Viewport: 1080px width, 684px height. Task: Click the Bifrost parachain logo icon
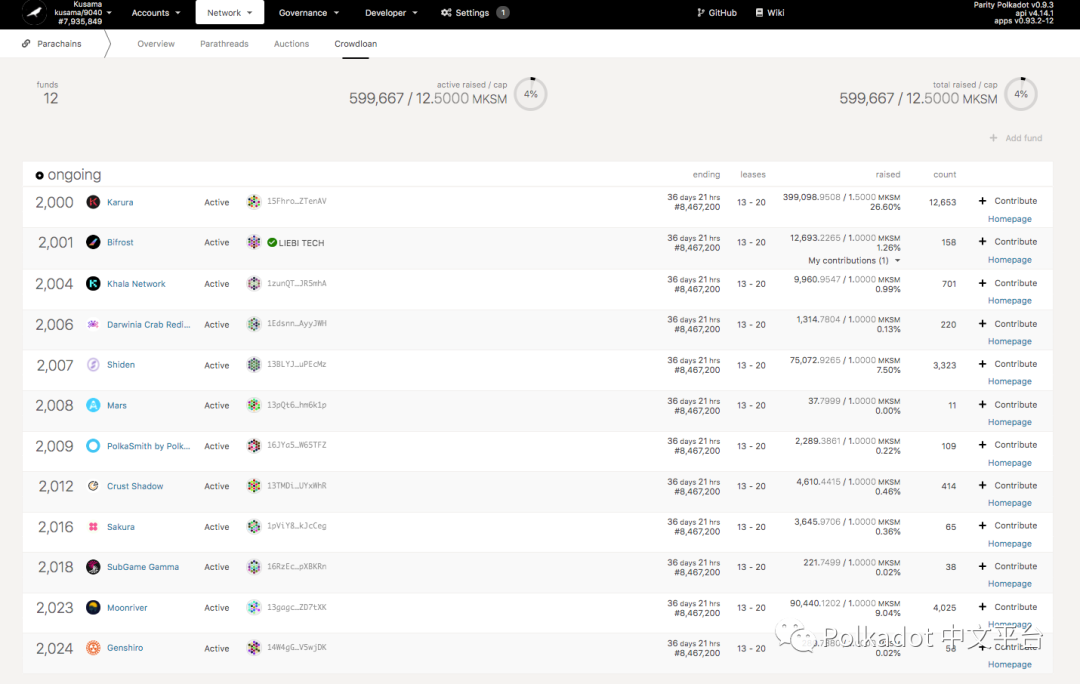[x=93, y=242]
